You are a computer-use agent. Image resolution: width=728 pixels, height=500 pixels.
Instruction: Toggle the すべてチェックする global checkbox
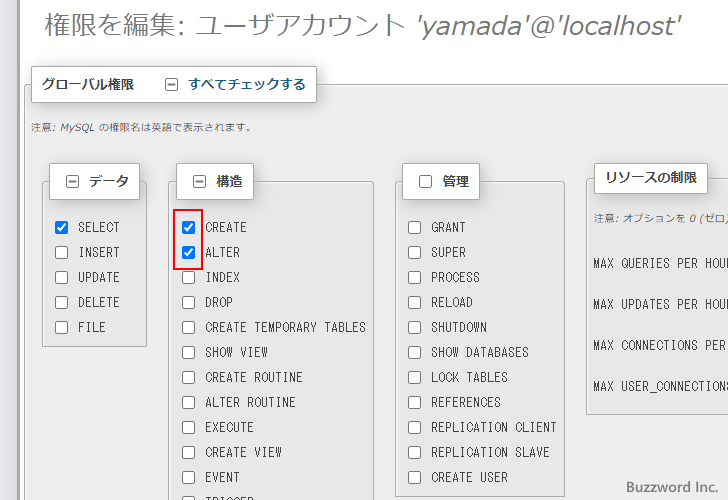tap(171, 84)
